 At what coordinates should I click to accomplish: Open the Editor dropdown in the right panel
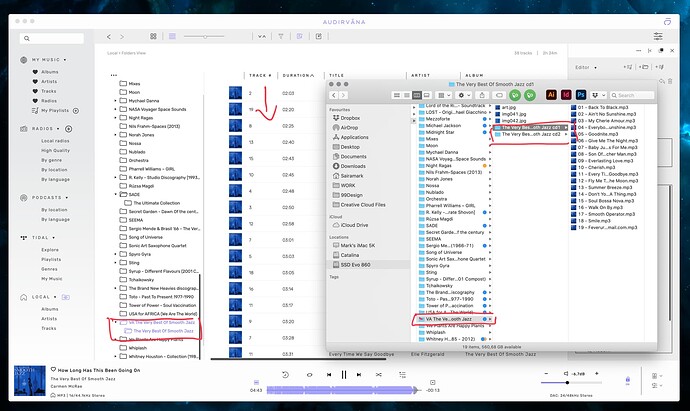coord(586,68)
